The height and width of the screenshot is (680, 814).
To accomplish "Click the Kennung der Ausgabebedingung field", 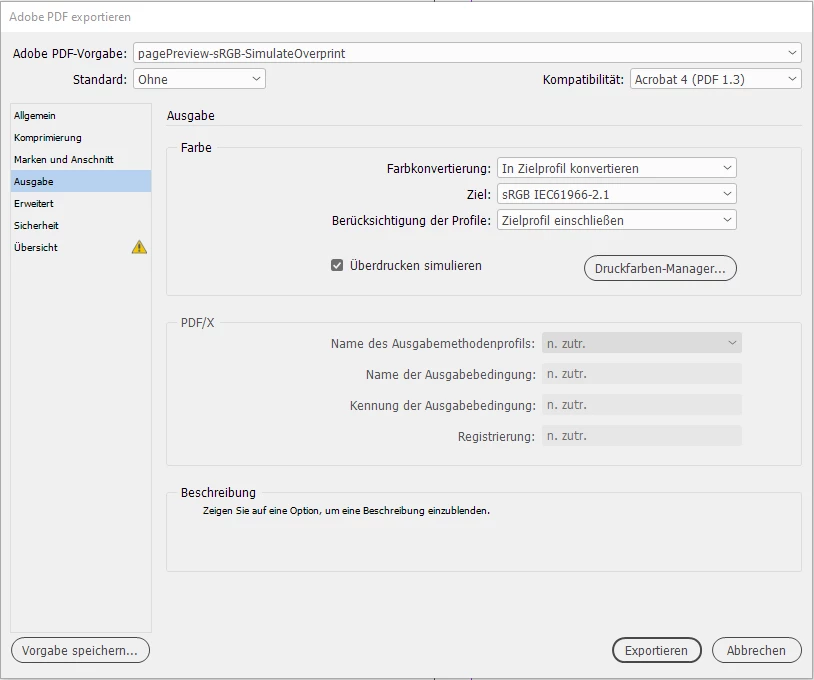I will [x=642, y=405].
